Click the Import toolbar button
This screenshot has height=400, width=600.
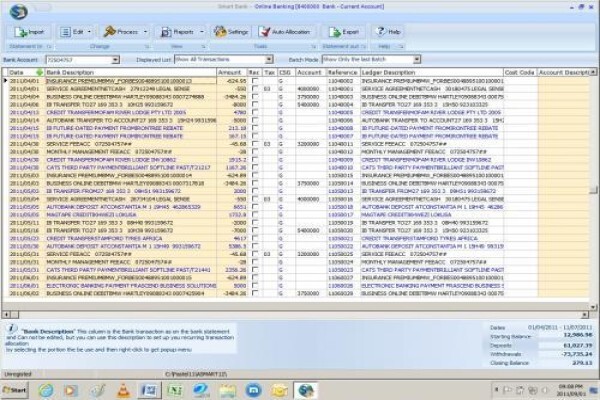click(29, 32)
